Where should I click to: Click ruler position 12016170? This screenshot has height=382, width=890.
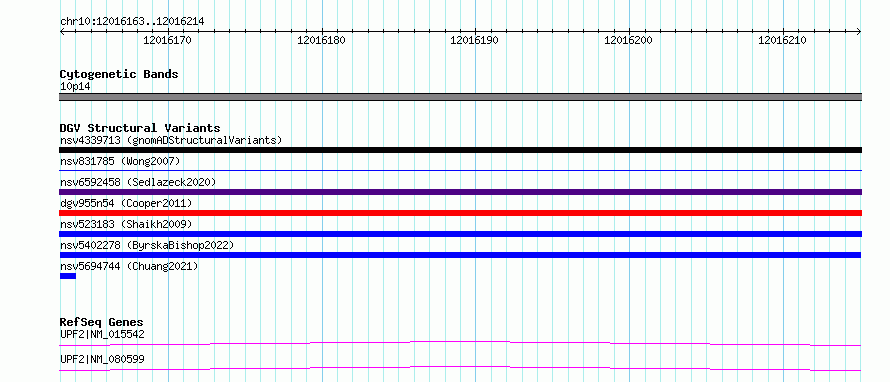(167, 40)
